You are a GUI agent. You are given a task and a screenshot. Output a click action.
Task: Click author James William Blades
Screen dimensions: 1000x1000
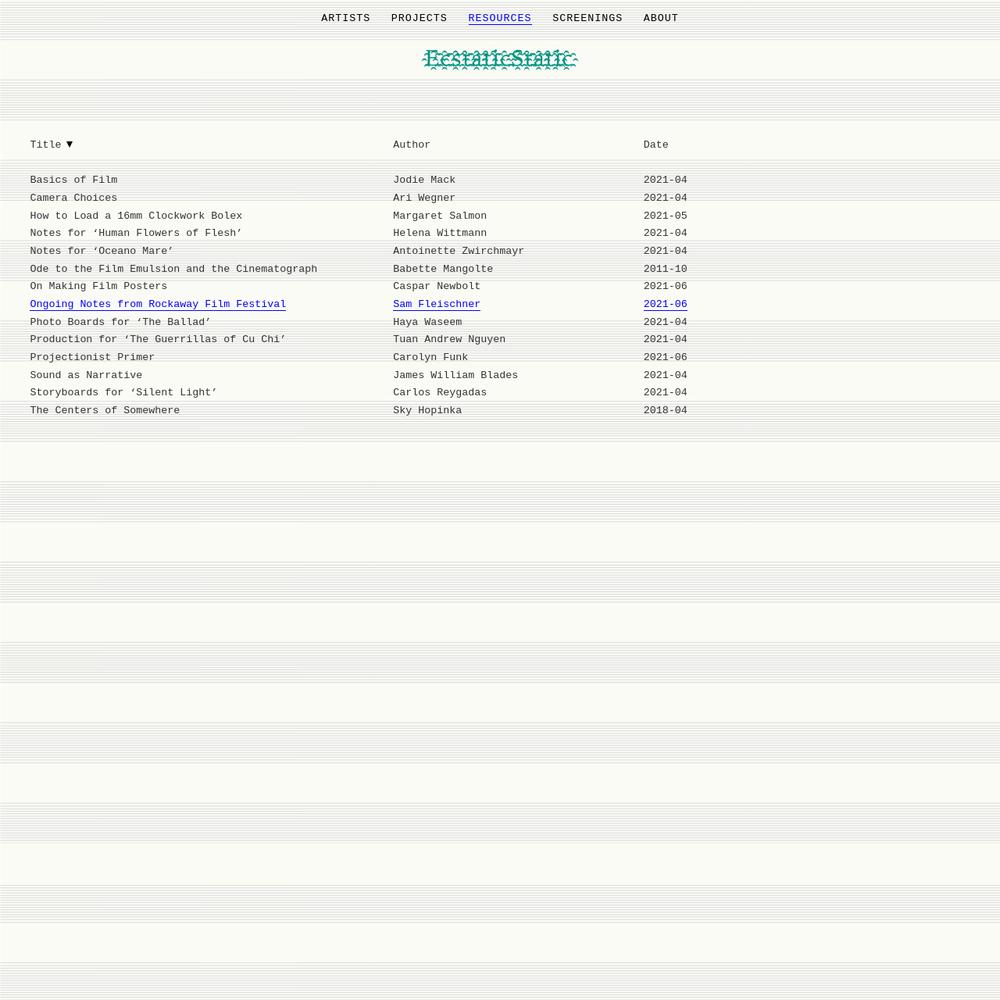tap(455, 375)
